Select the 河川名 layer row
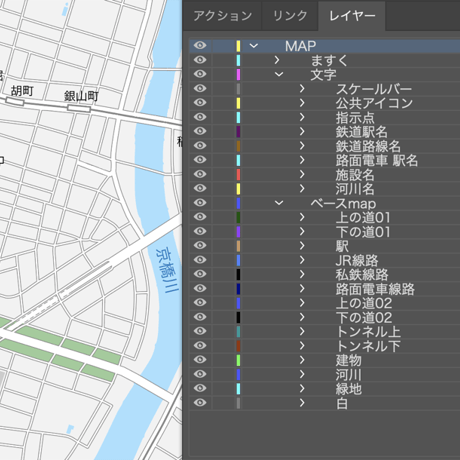The width and height of the screenshot is (460, 460). coord(325,189)
